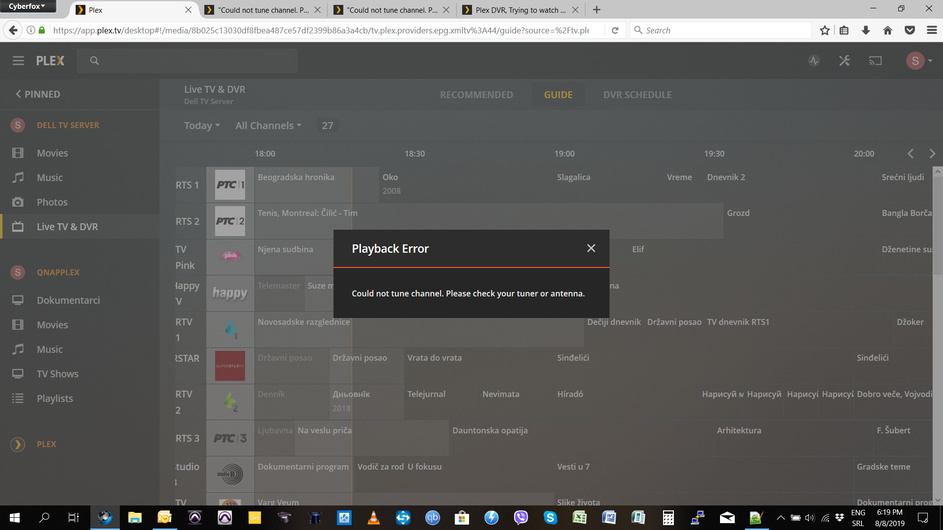The width and height of the screenshot is (943, 530).
Task: Click the browser Search box
Action: tap(720, 30)
